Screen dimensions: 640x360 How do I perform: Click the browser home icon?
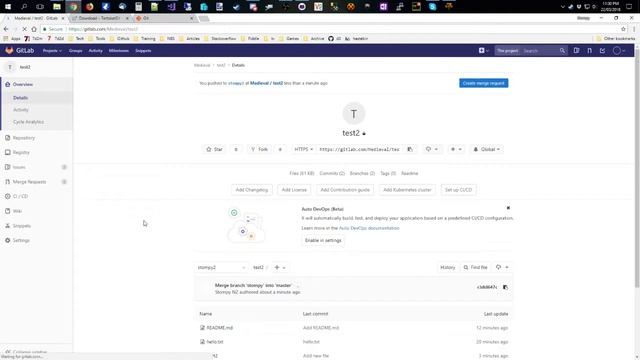(34, 29)
